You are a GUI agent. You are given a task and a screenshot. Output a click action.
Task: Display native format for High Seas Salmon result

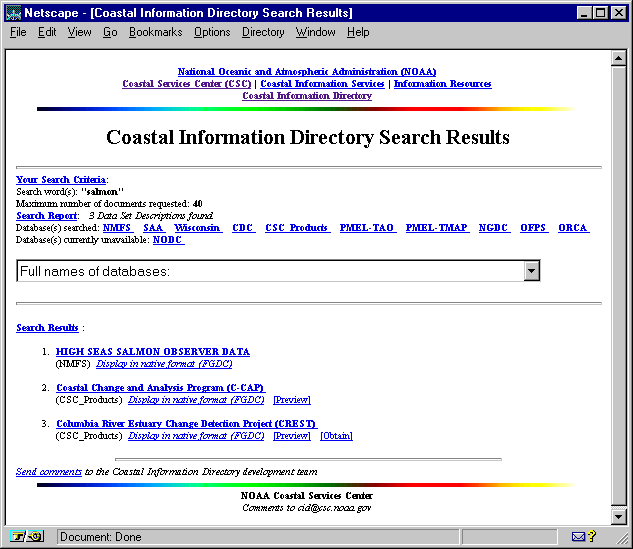coord(164,364)
